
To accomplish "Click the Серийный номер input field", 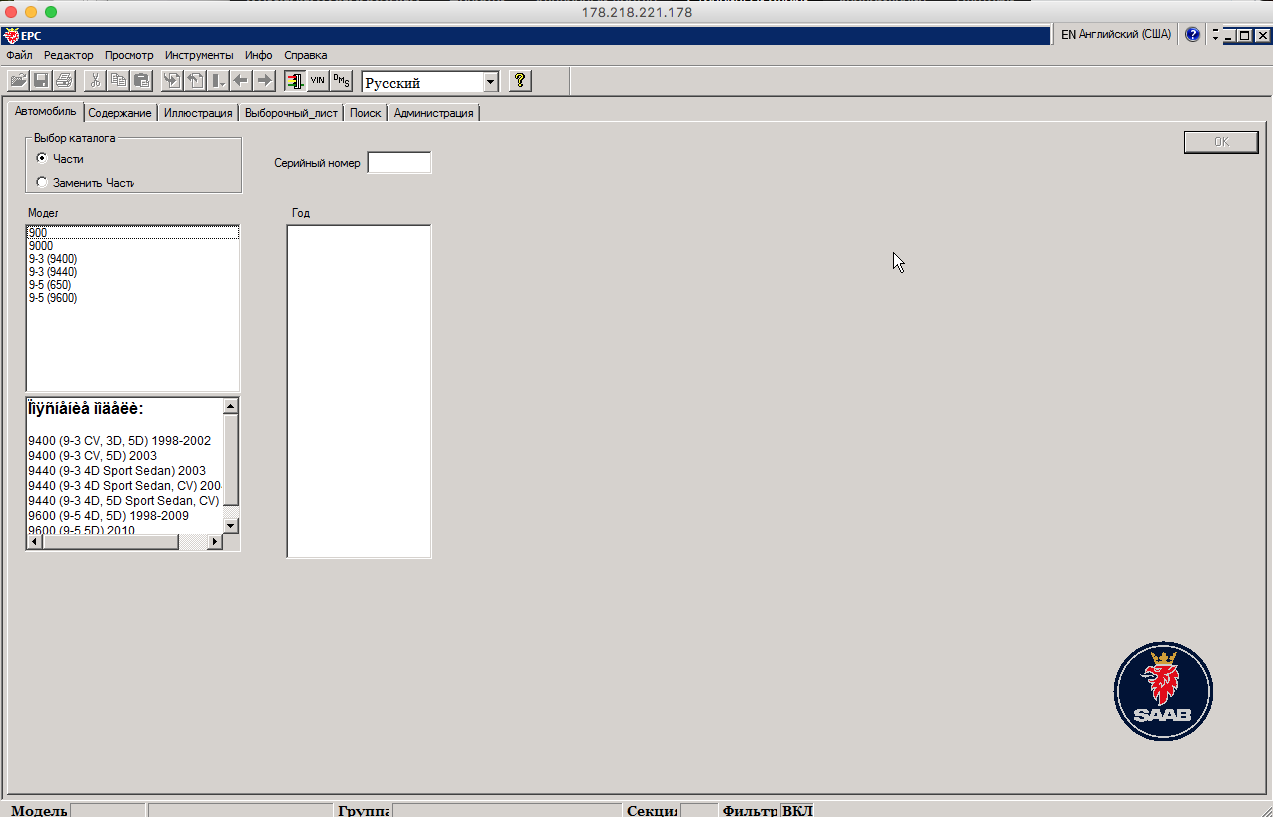I will tap(399, 162).
